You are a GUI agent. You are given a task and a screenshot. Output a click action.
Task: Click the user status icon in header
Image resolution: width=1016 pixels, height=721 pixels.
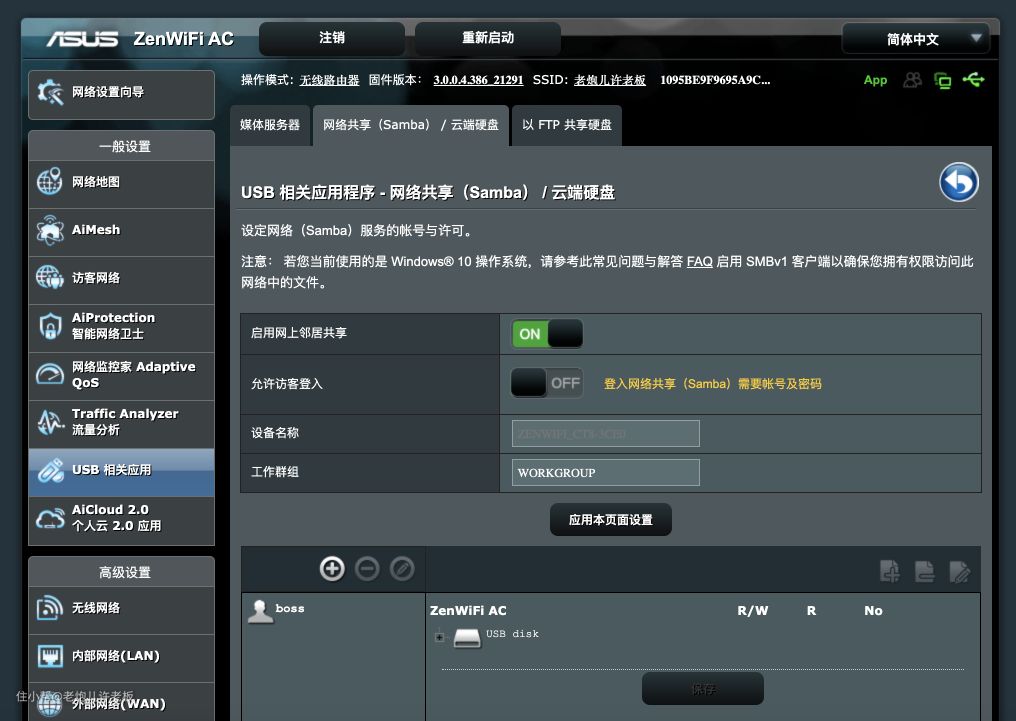912,80
